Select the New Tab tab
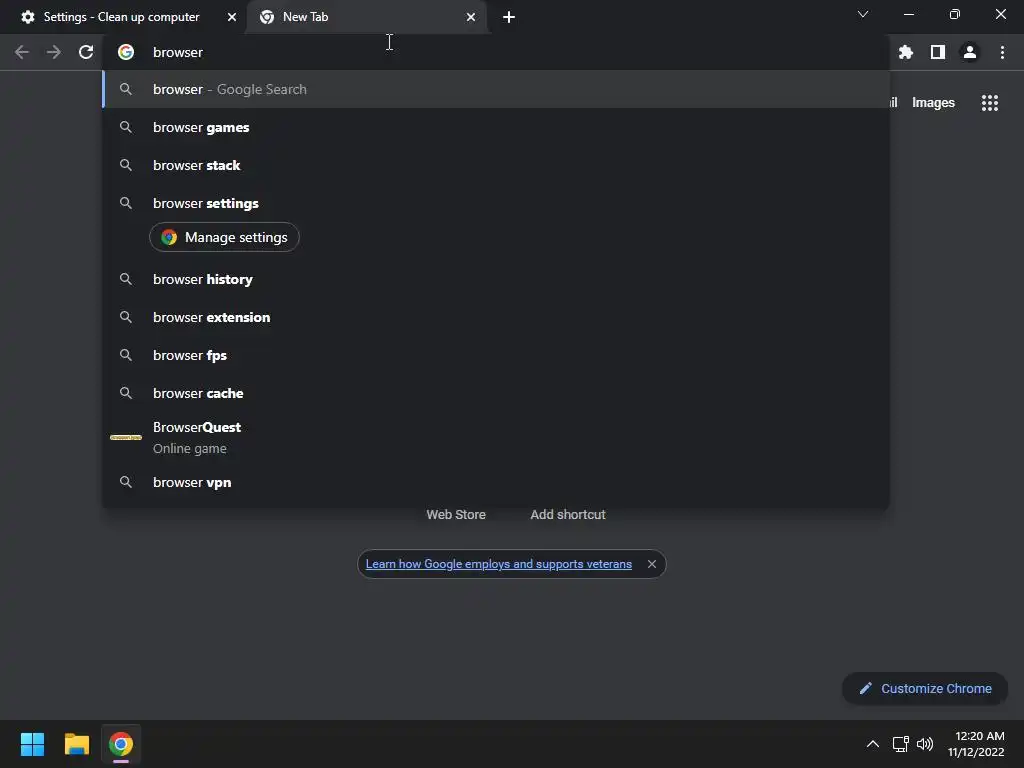Viewport: 1024px width, 768px height. tap(366, 17)
